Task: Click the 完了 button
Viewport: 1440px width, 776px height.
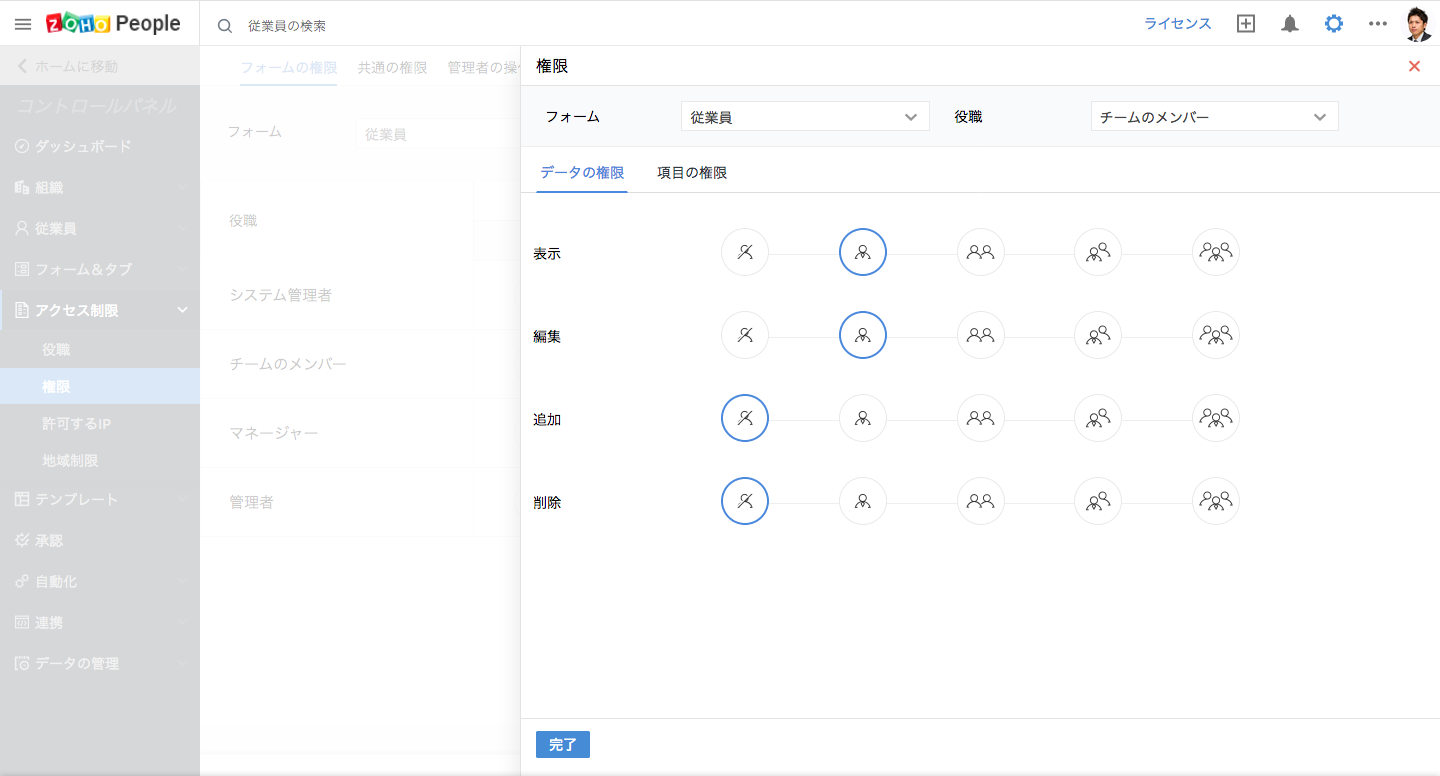Action: click(563, 745)
